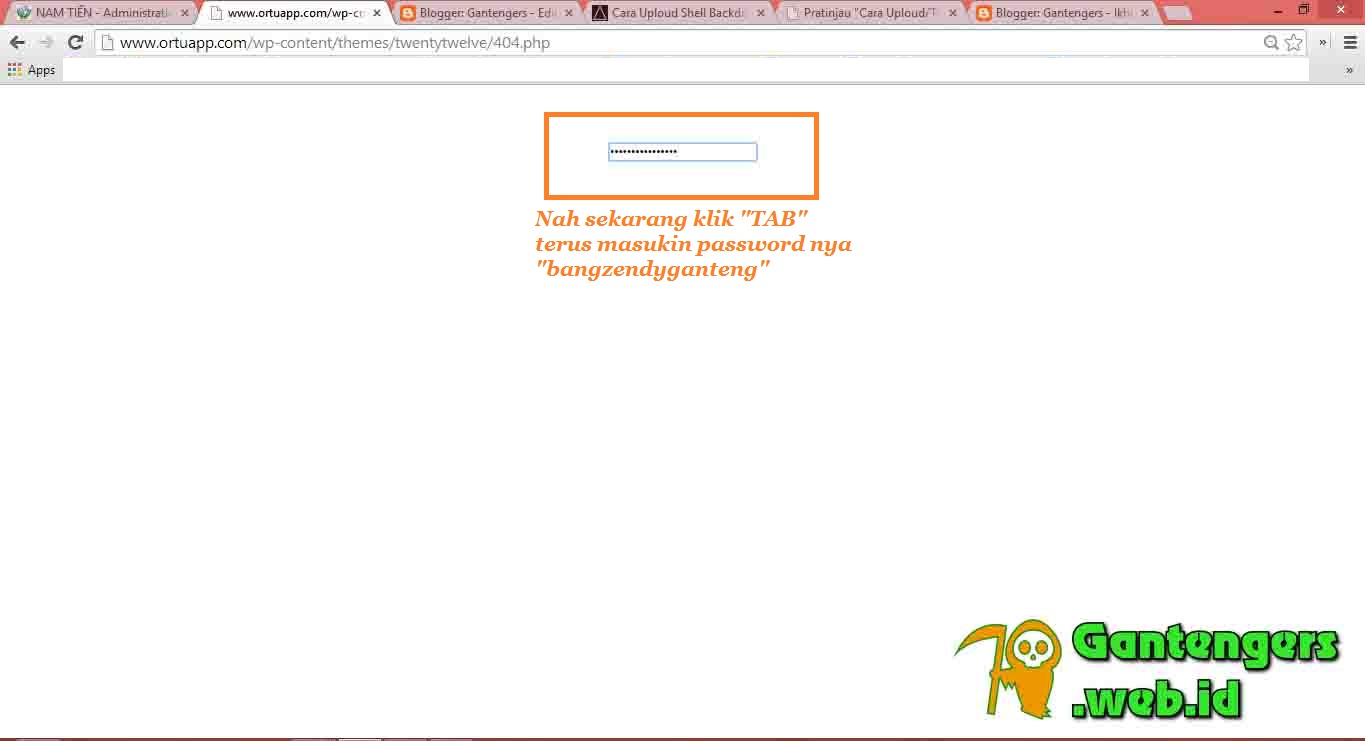Switch to the Blogger Gantengers Ikhl tab

click(1055, 13)
